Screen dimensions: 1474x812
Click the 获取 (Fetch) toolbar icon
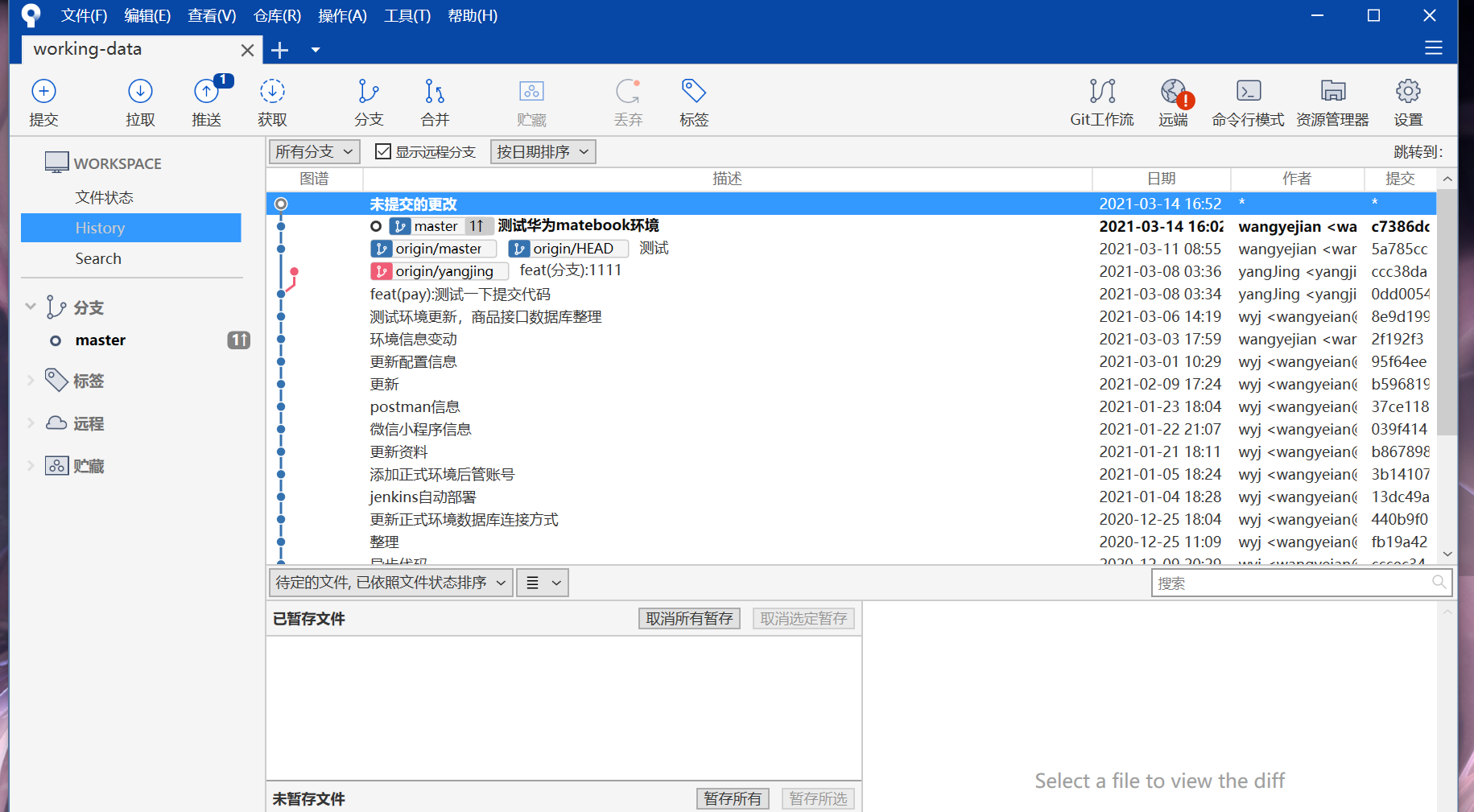tap(273, 101)
